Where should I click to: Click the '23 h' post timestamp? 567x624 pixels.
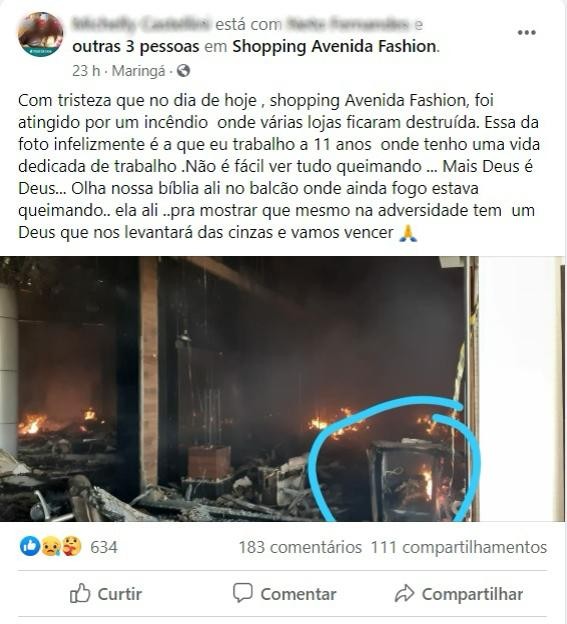click(x=86, y=71)
